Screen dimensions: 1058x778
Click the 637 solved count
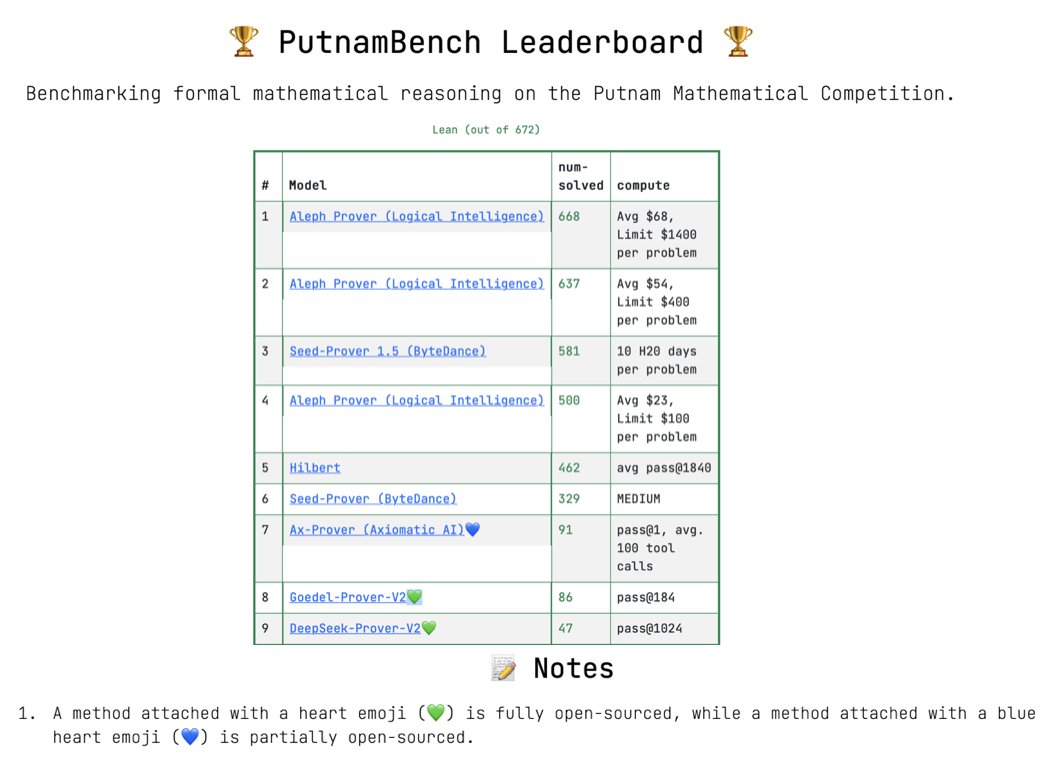tap(569, 284)
